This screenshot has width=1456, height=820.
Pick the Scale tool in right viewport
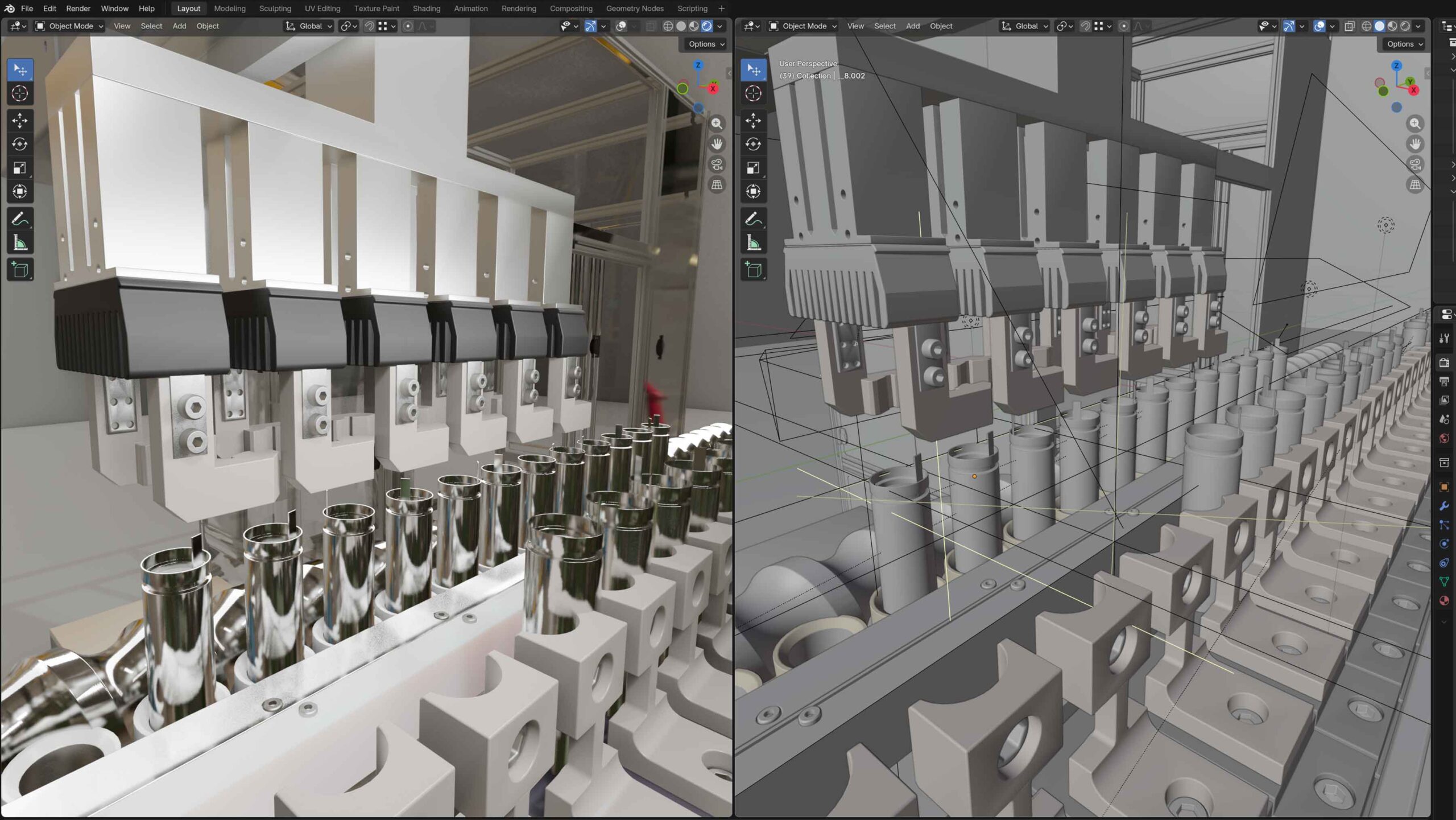(754, 168)
